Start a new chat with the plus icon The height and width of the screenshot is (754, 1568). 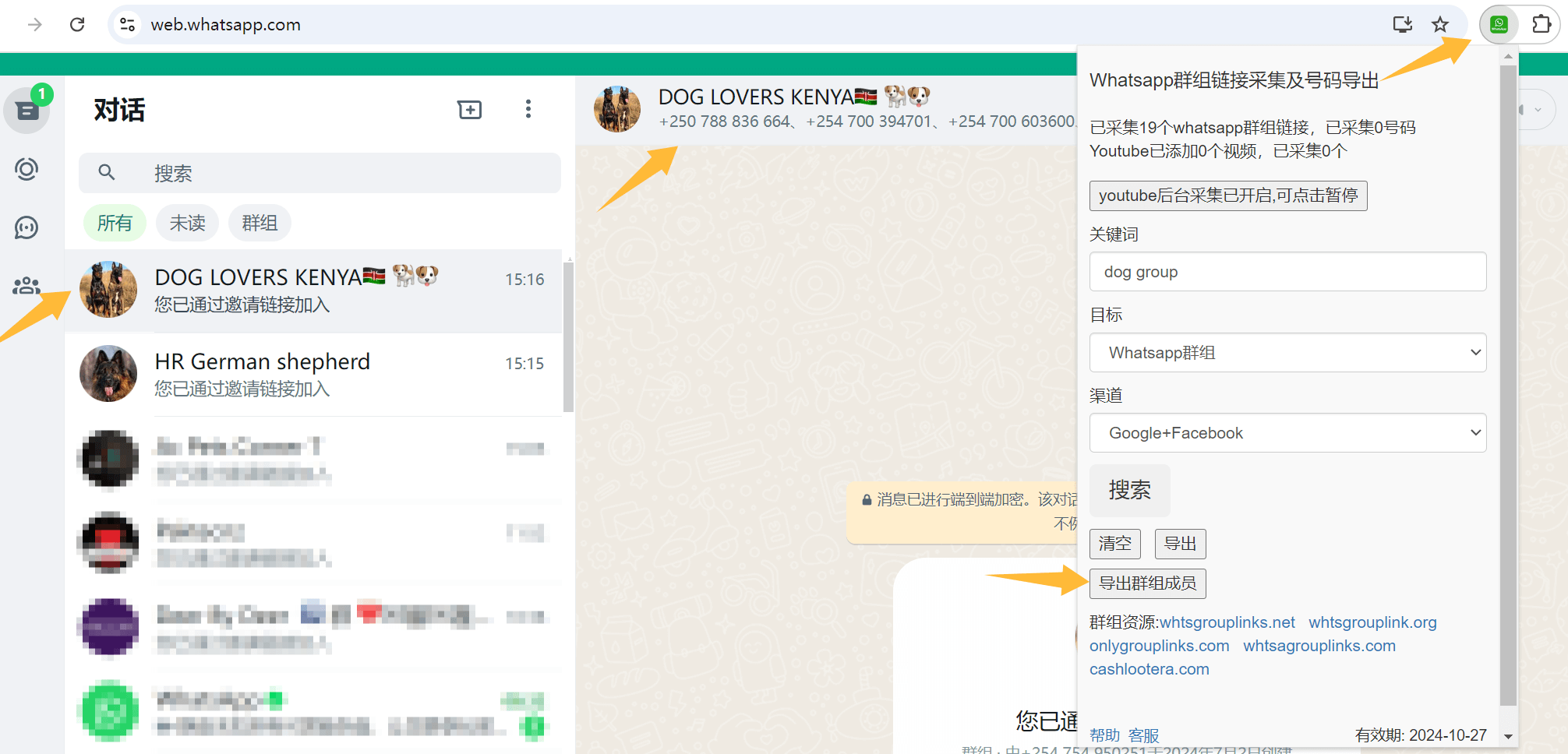coord(470,110)
